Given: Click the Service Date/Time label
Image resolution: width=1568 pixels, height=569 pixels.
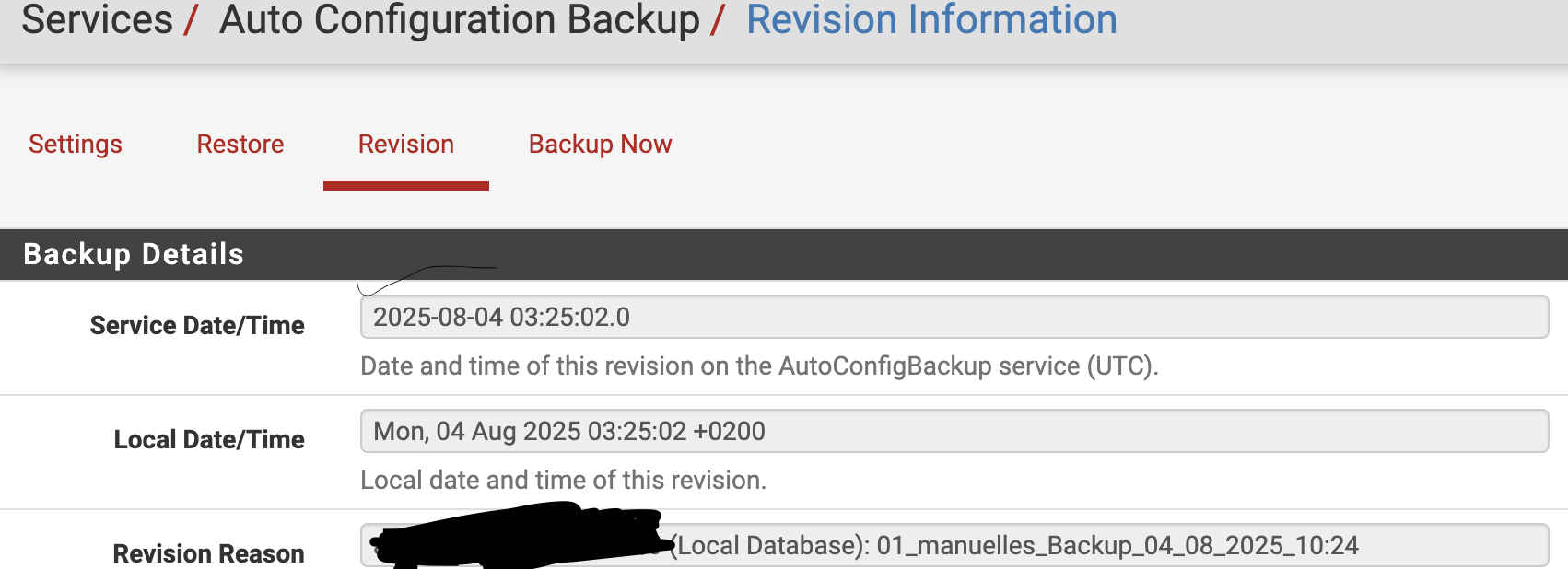Looking at the screenshot, I should 197,325.
